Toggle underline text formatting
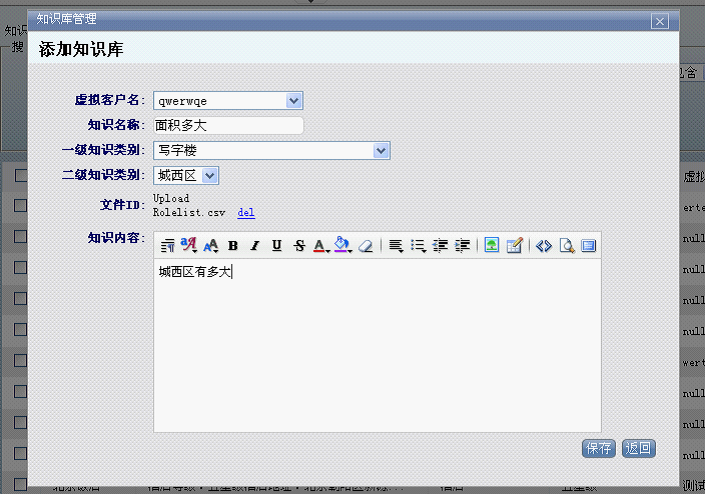The height and width of the screenshot is (494, 705). 277,245
